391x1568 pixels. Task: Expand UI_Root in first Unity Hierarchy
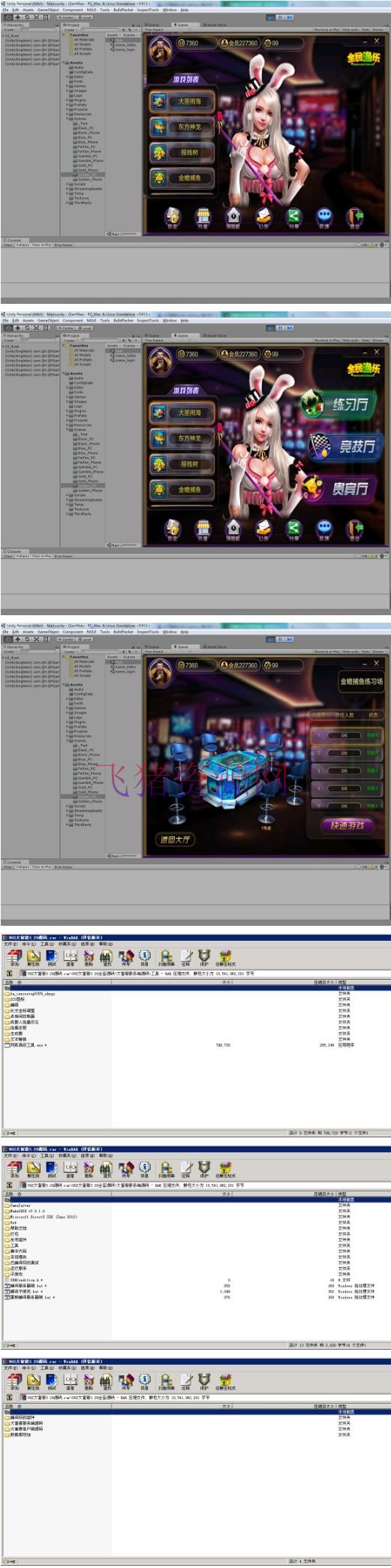4,35
